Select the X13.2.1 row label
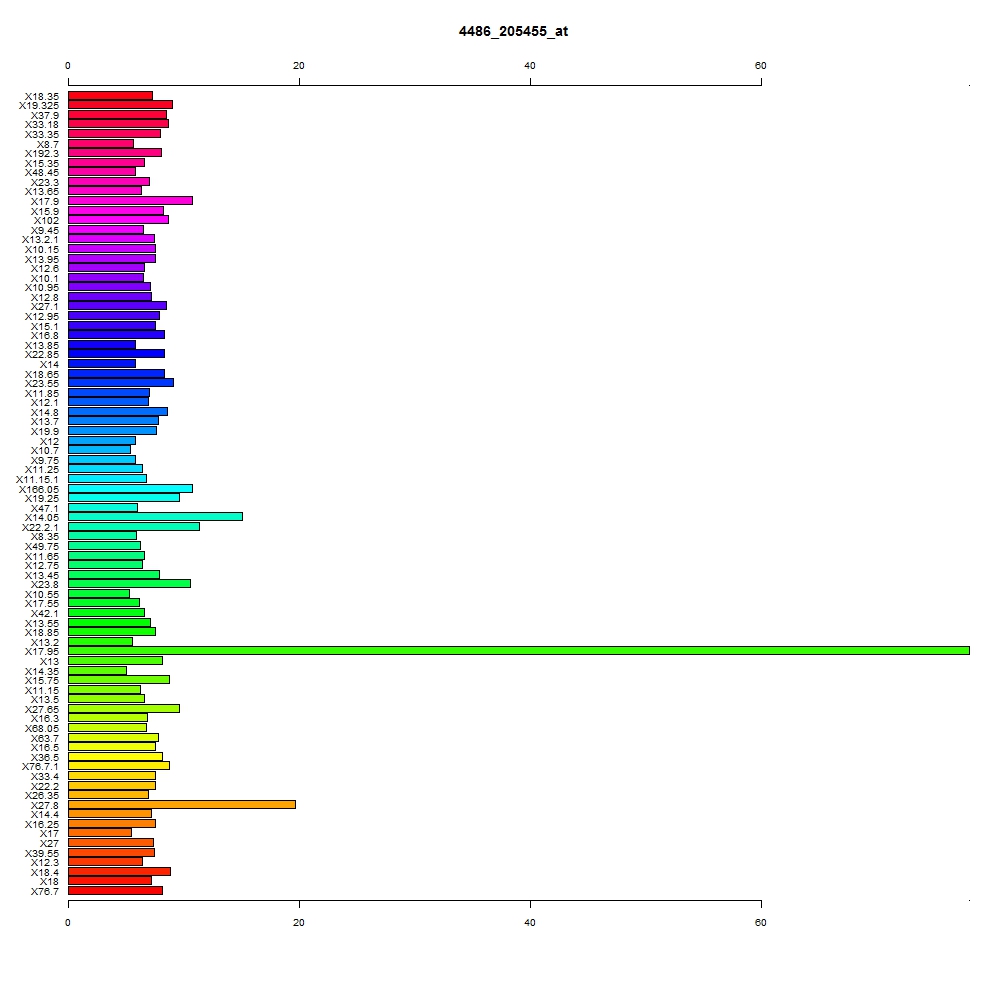1000x1000 pixels. coord(40,240)
